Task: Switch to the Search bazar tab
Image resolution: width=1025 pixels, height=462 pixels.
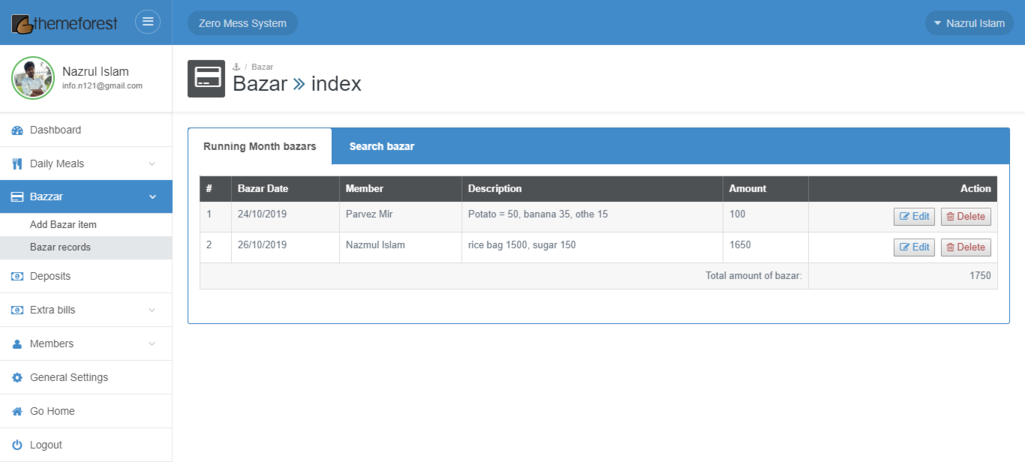Action: (x=381, y=147)
